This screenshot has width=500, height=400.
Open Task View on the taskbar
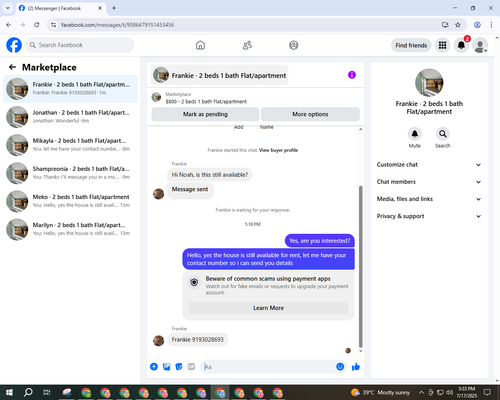pos(47,392)
